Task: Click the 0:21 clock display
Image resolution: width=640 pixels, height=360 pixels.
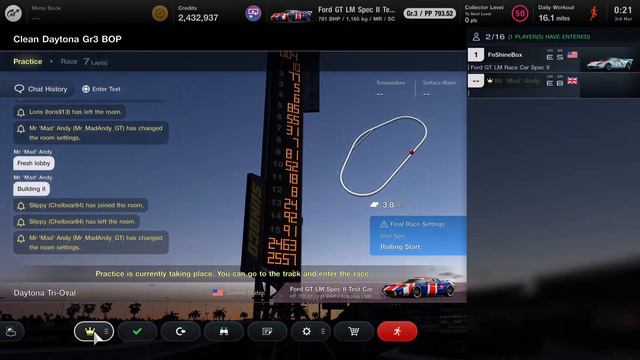Action: [623, 10]
